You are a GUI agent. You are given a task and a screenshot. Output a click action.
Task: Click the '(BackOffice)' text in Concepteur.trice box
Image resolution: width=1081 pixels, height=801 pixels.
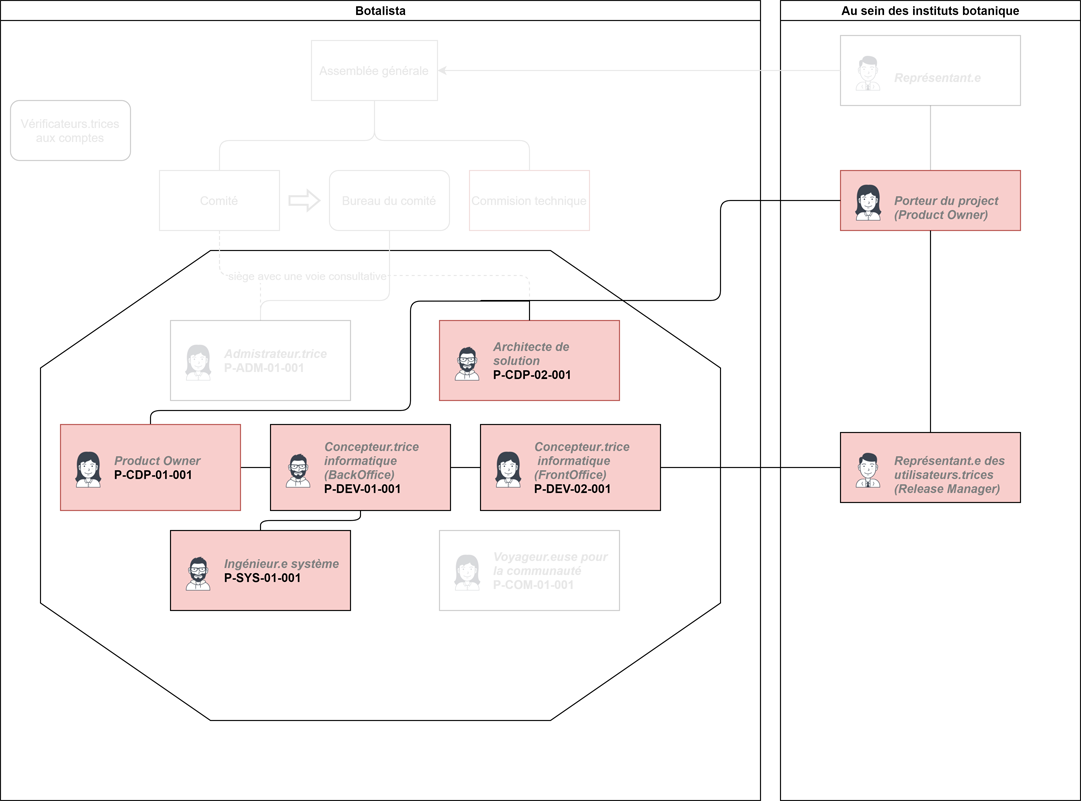pyautogui.click(x=359, y=475)
